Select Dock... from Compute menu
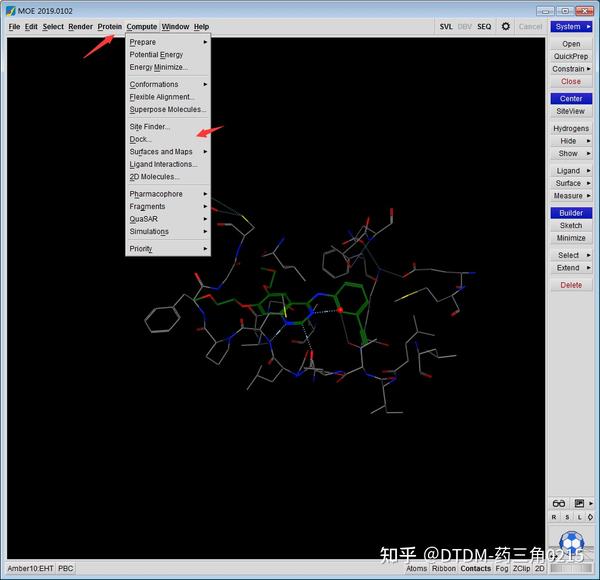 141,139
